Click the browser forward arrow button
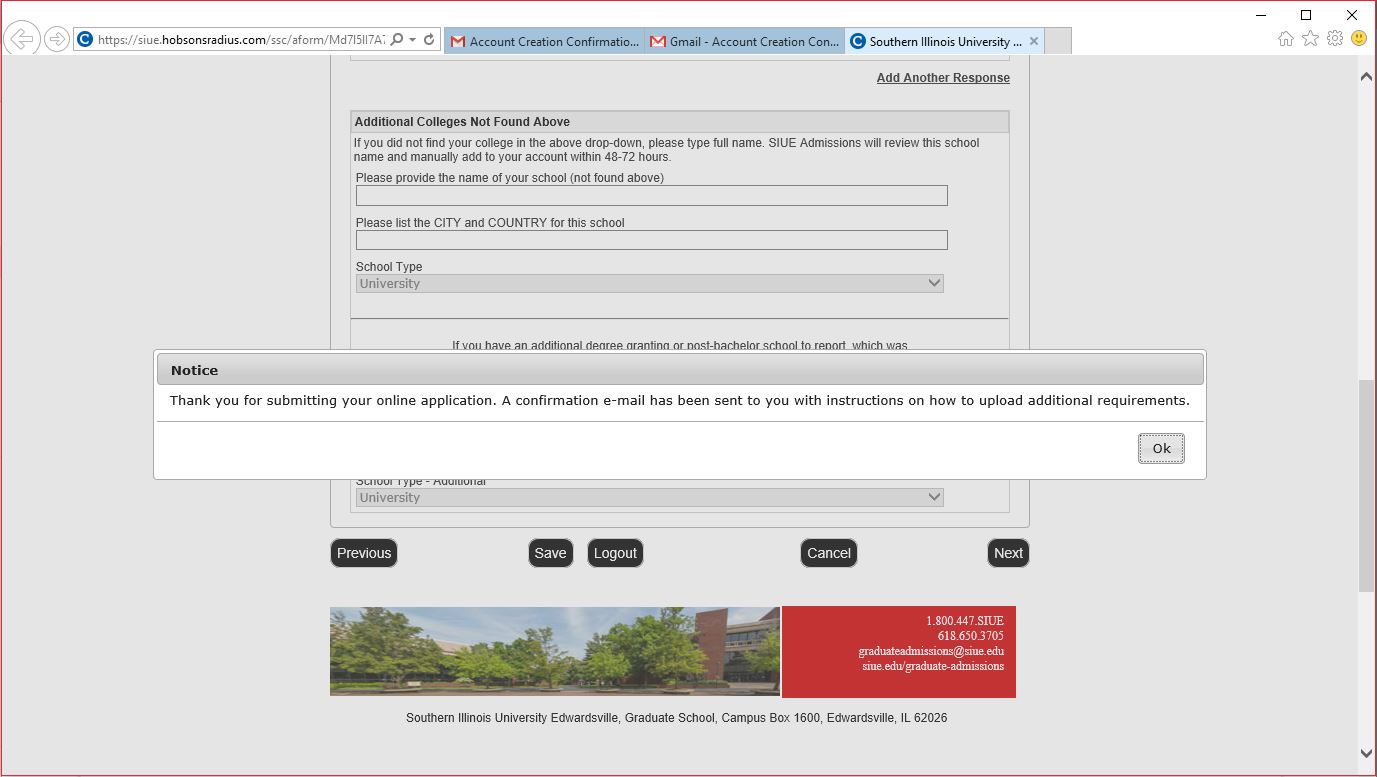The image size is (1377, 777). pyautogui.click(x=57, y=39)
